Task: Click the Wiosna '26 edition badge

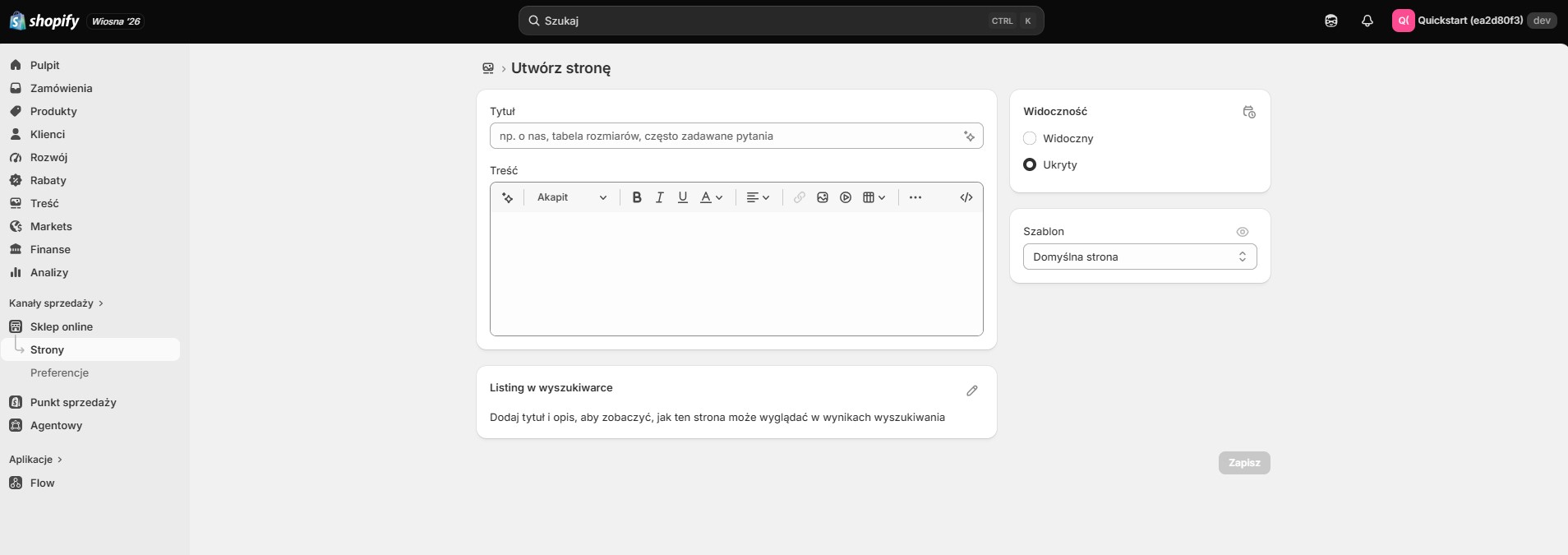Action: point(116,21)
